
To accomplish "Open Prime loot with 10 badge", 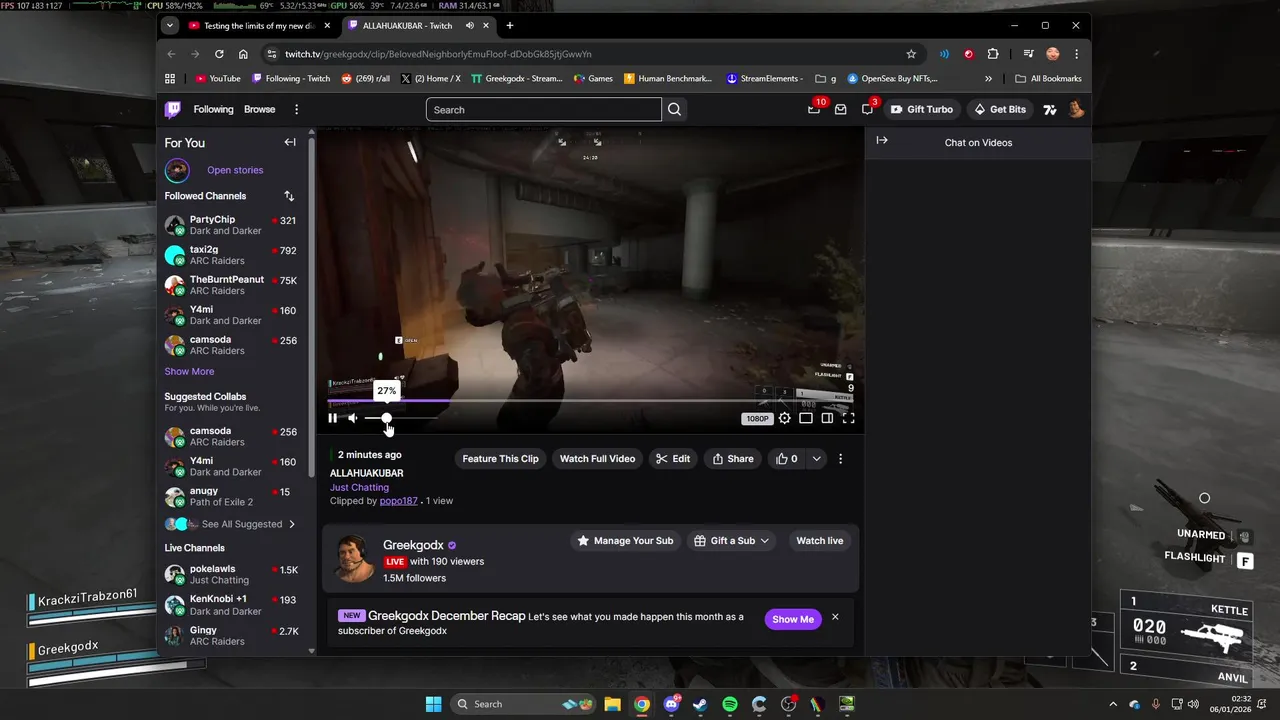I will pos(815,109).
